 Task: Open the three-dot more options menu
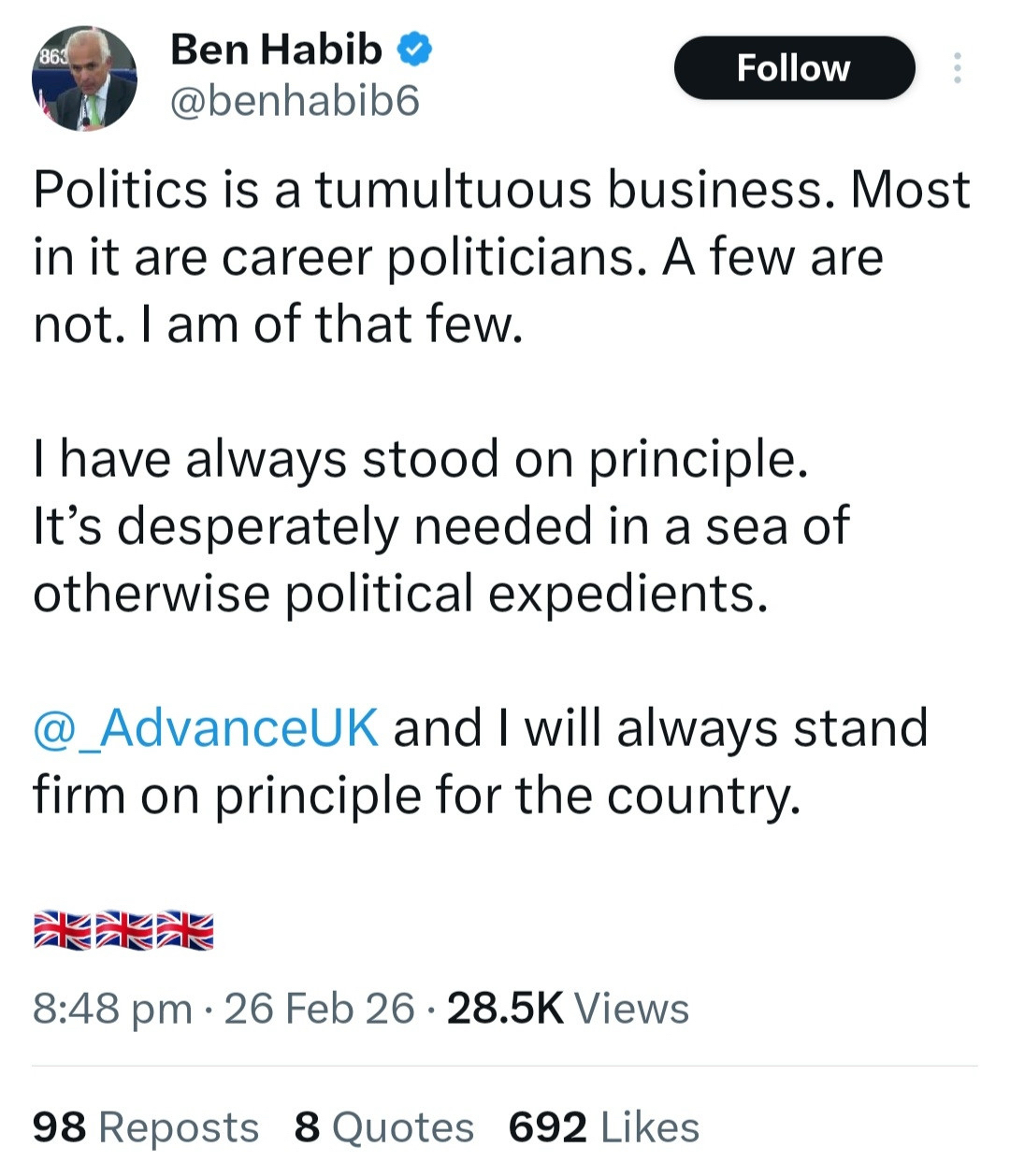[x=957, y=68]
